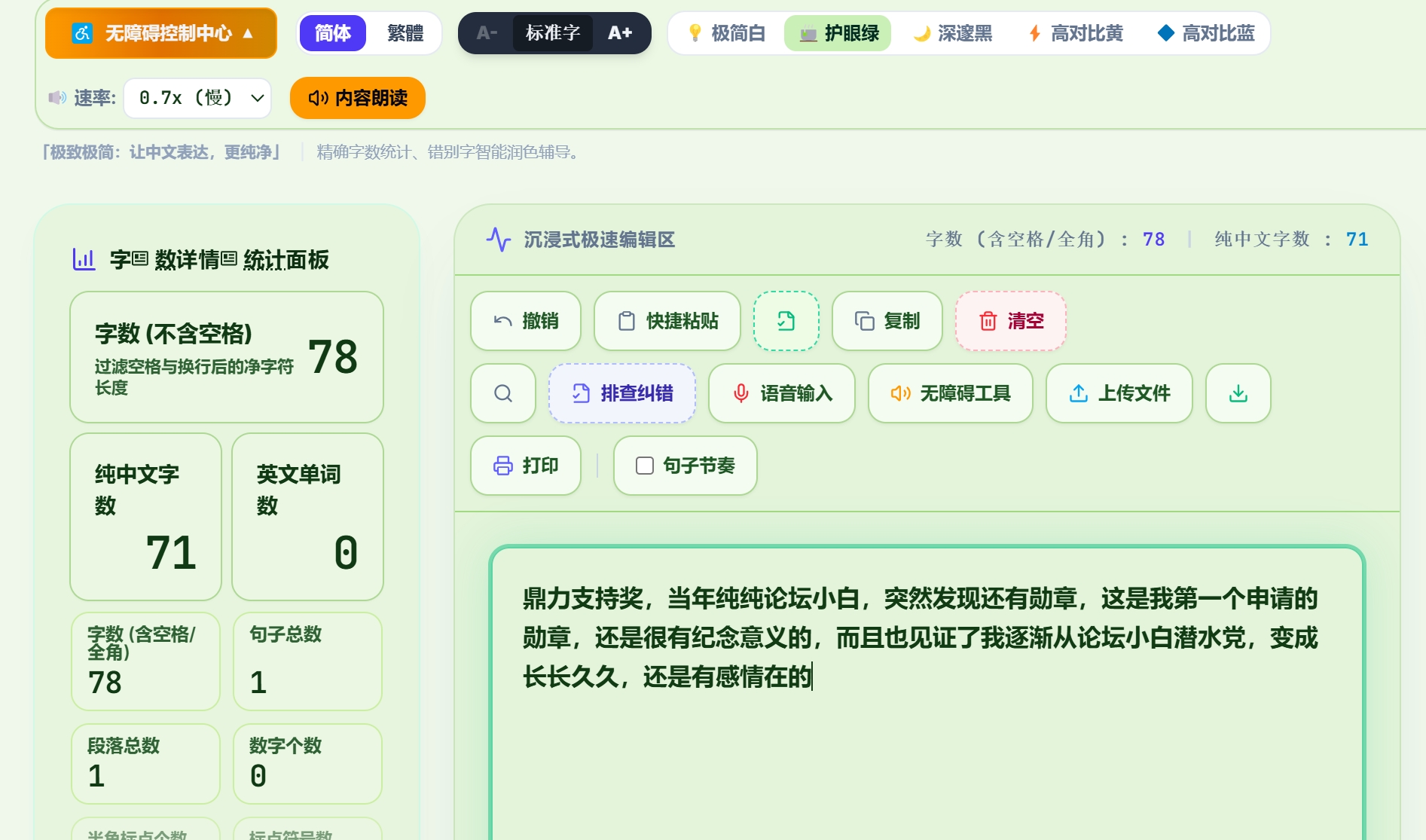Switch to 繁體 traditional Chinese

coord(405,33)
